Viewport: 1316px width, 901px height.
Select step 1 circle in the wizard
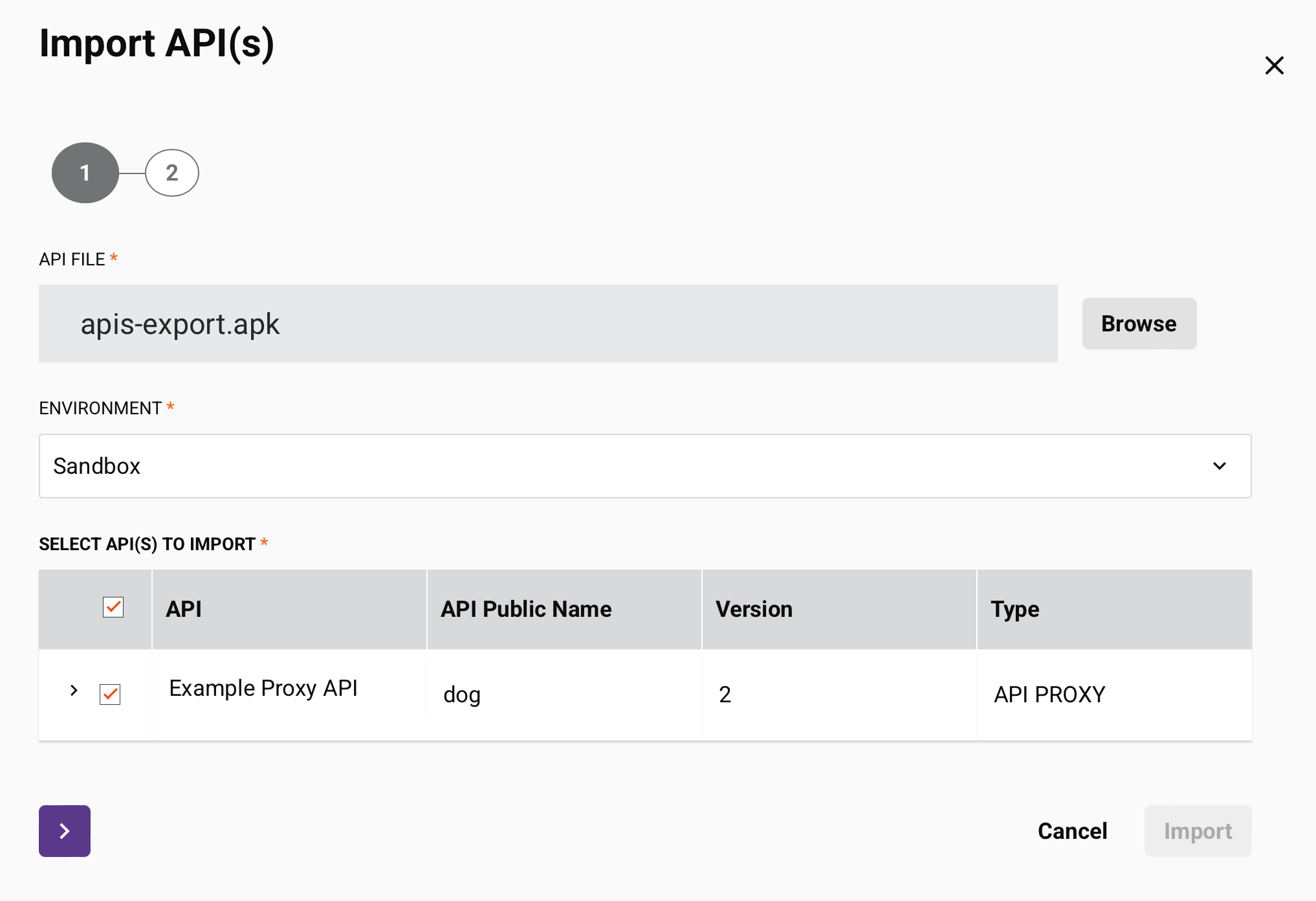(x=84, y=173)
